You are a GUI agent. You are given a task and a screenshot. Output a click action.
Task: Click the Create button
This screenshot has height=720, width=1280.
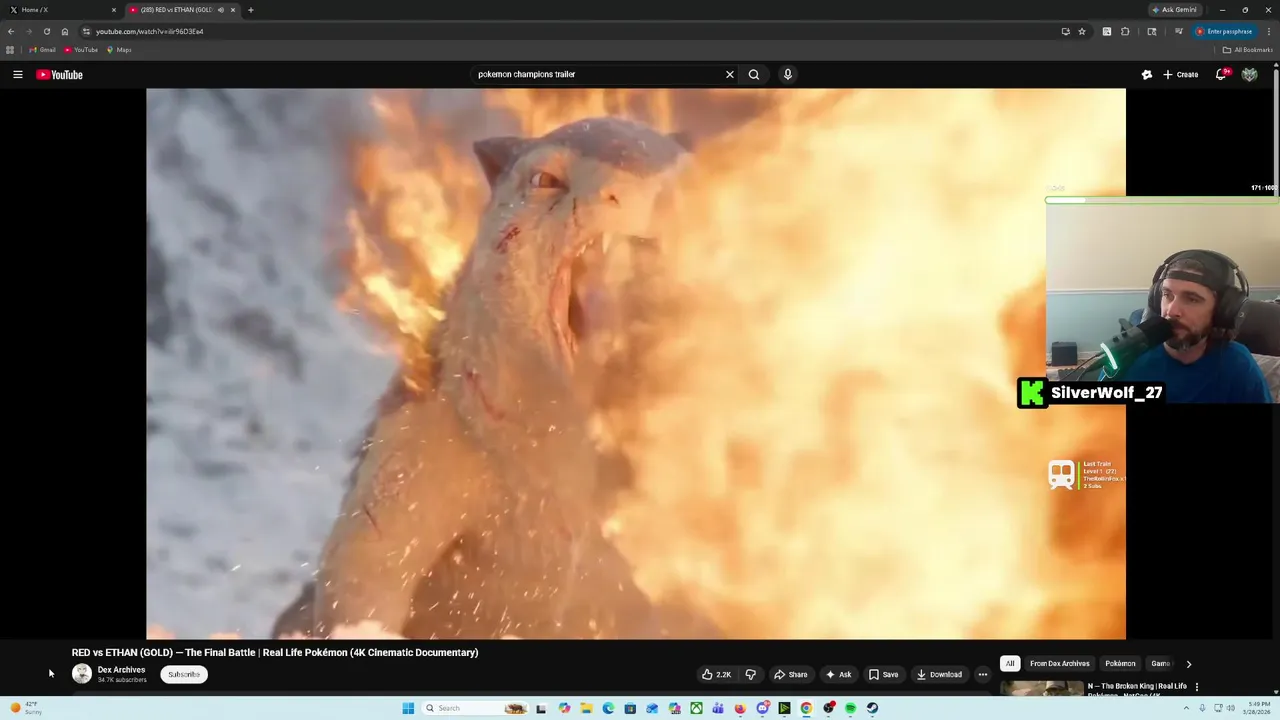pos(1181,74)
